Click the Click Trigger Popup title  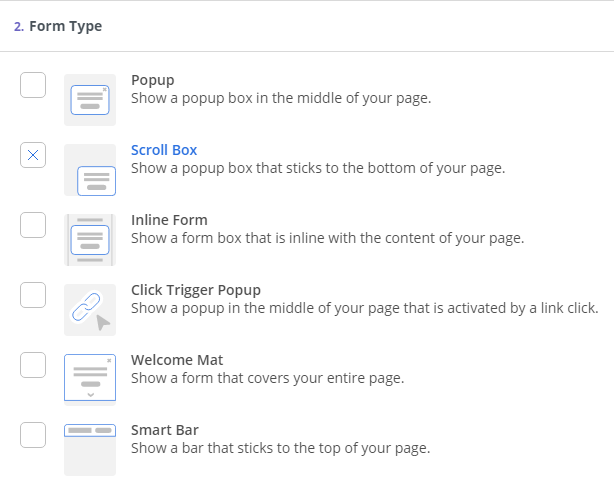[x=196, y=290]
